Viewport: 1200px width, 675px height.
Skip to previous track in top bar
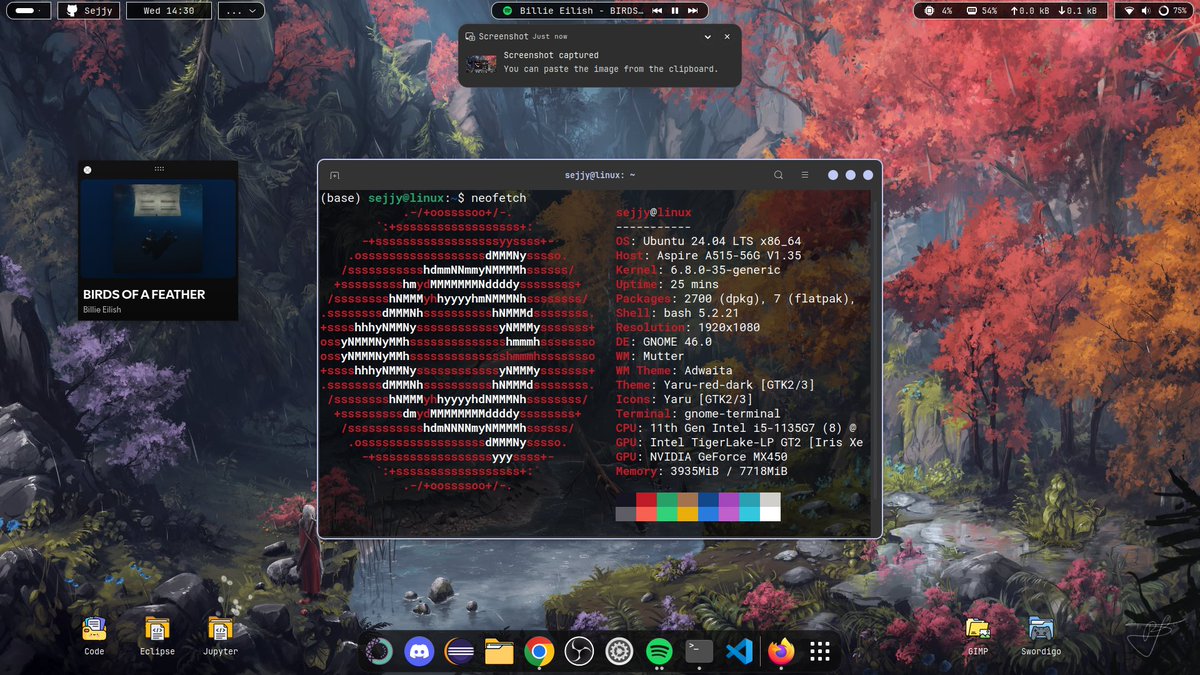coord(657,11)
